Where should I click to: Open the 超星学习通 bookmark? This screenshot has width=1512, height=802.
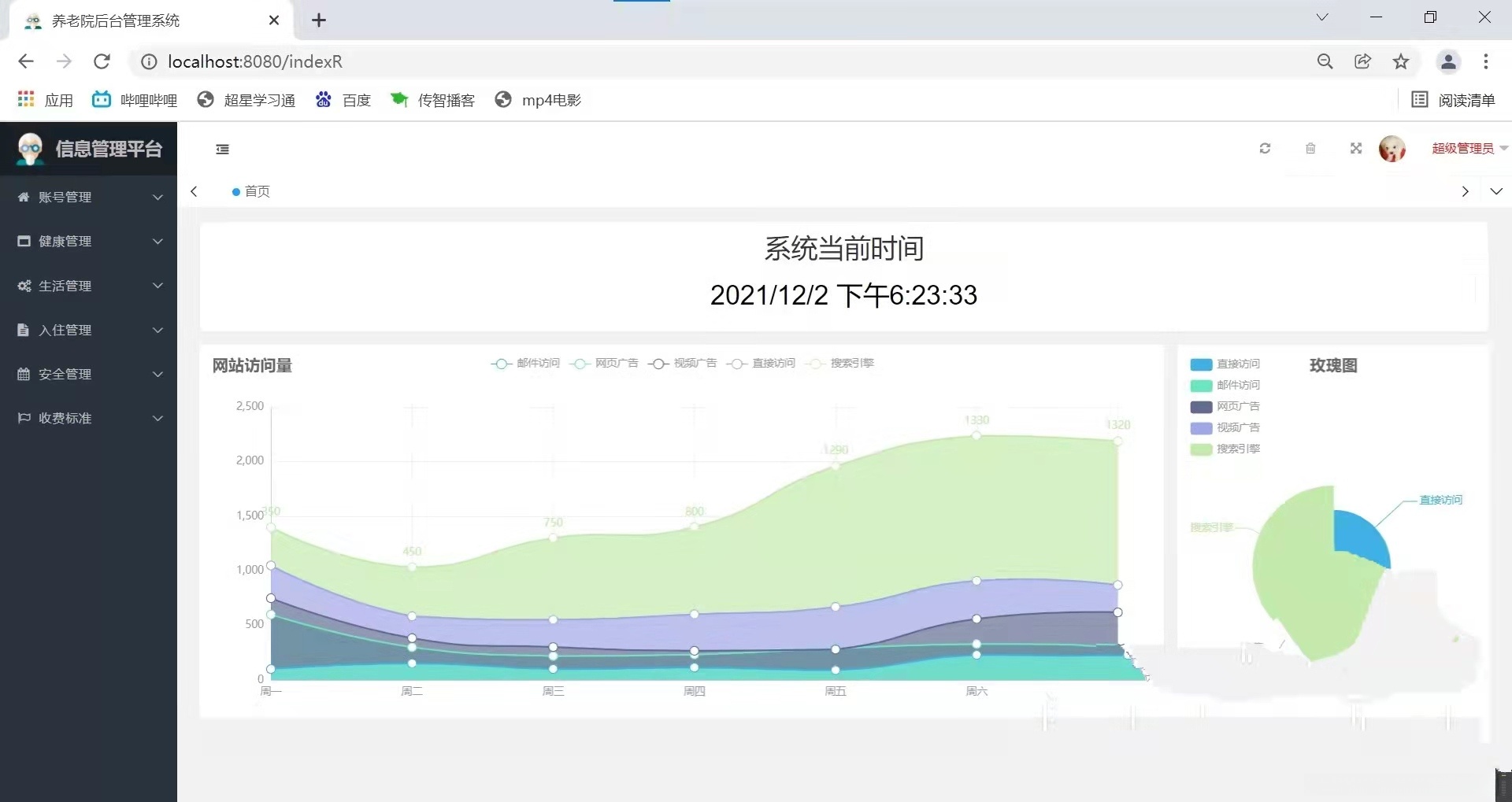(246, 100)
